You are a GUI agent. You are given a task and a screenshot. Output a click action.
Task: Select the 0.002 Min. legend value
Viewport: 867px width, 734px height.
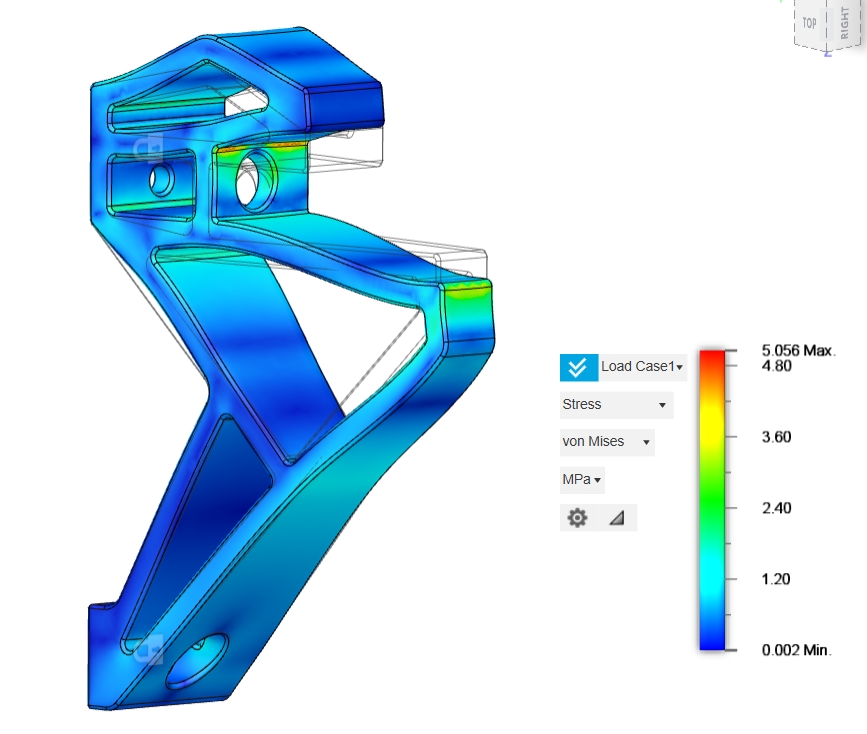point(796,650)
